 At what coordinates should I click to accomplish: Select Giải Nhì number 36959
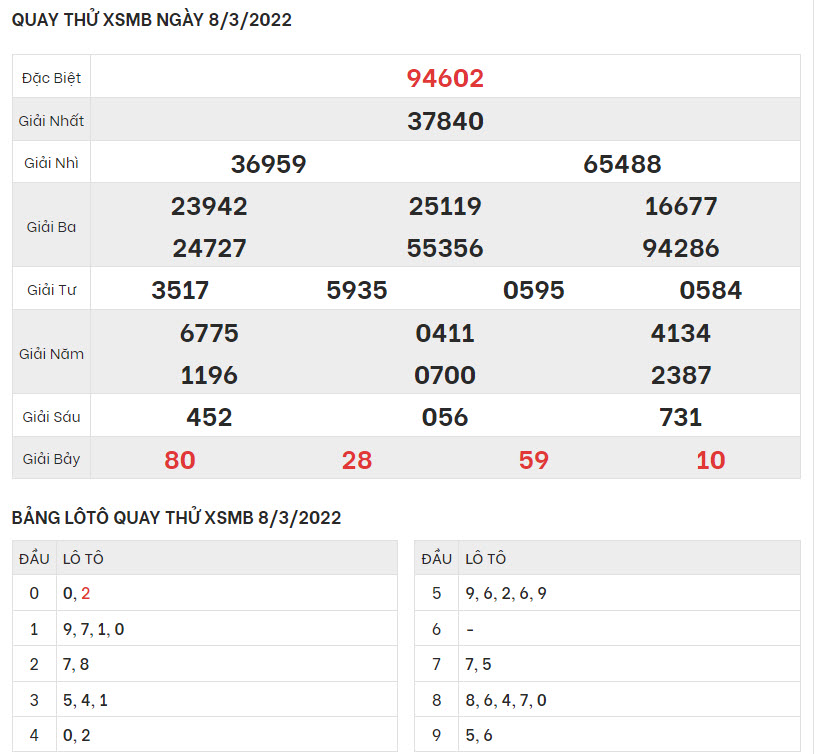268,164
